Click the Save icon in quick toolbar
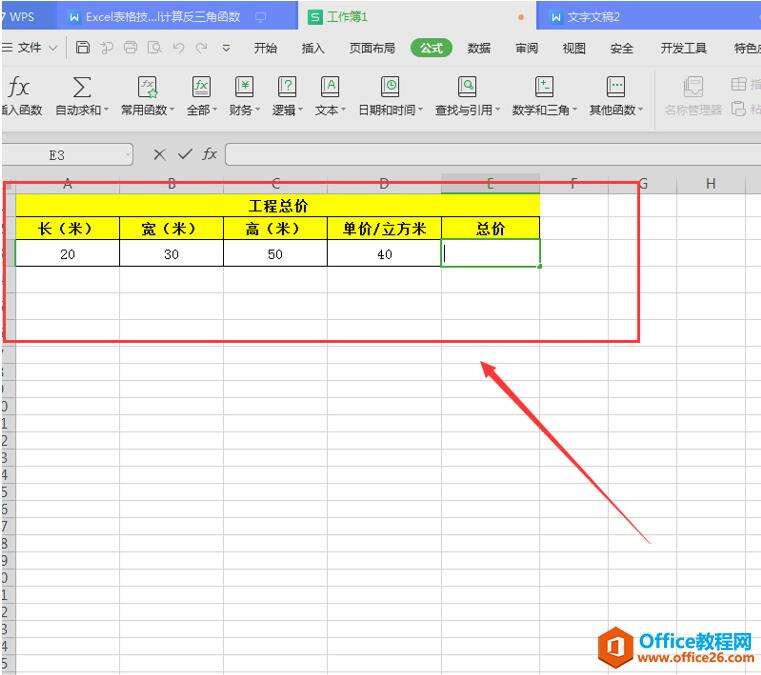The width and height of the screenshot is (761, 675). point(83,48)
